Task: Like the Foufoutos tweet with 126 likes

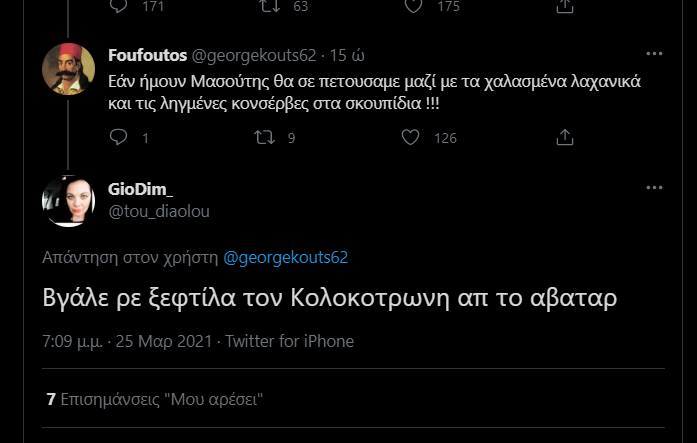Action: (410, 137)
